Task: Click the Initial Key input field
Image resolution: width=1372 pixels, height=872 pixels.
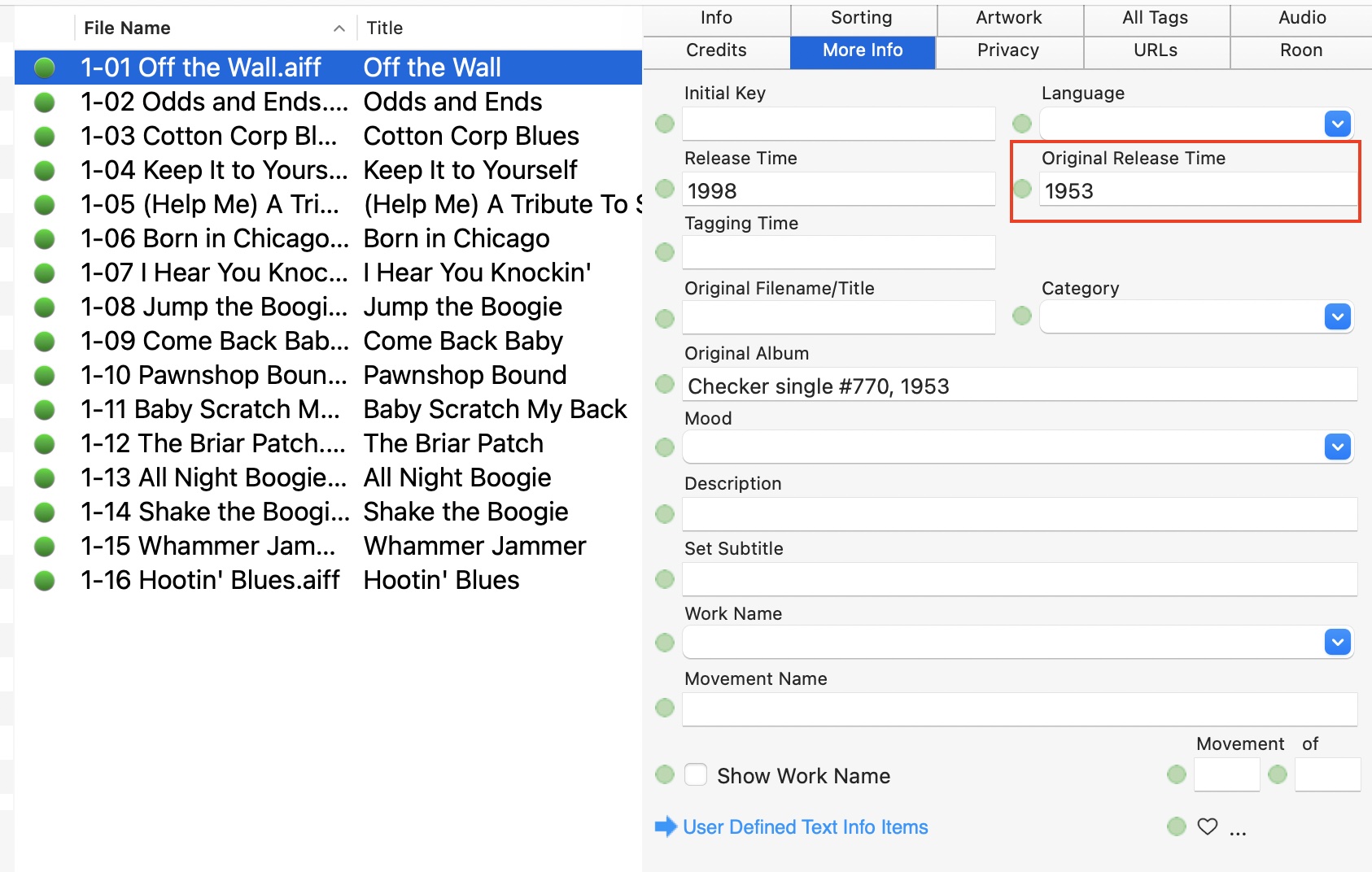Action: tap(839, 124)
